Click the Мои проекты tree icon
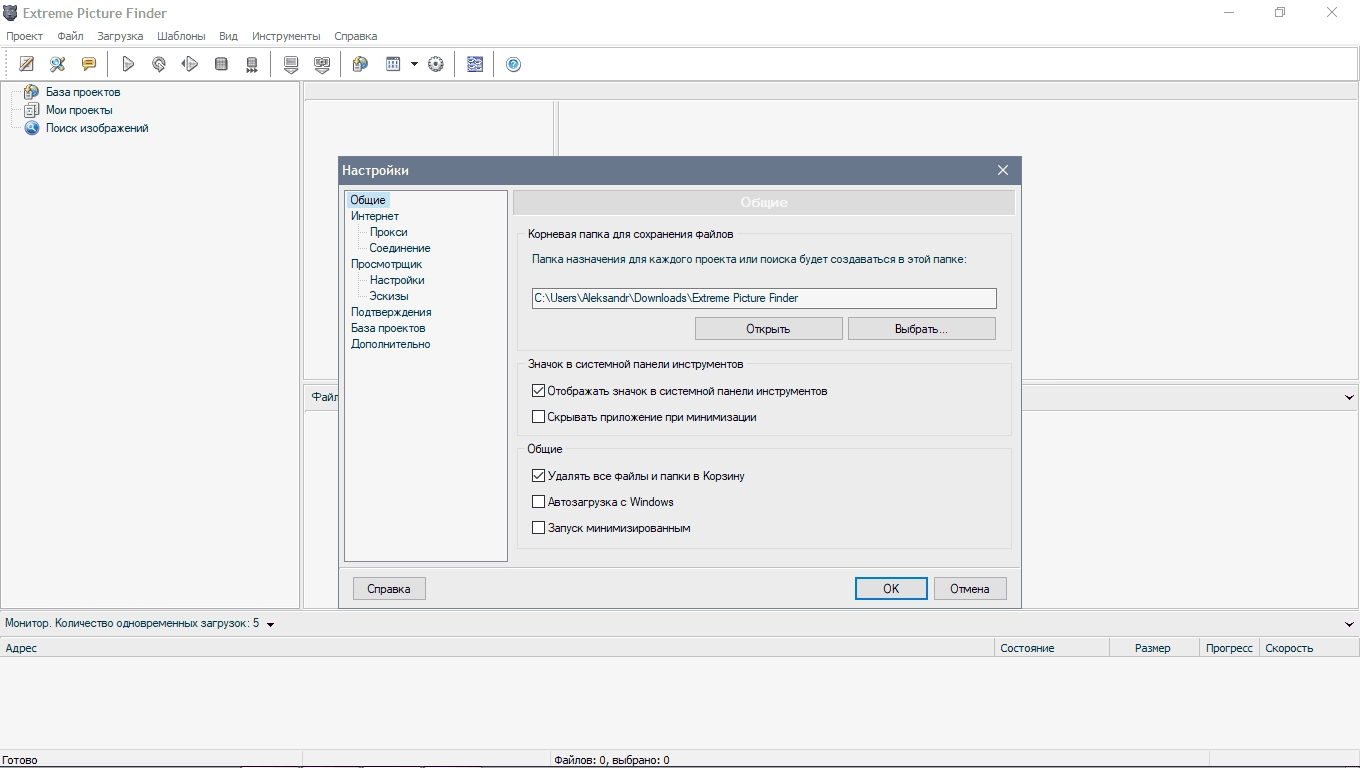Viewport: 1360px width, 768px height. [31, 110]
